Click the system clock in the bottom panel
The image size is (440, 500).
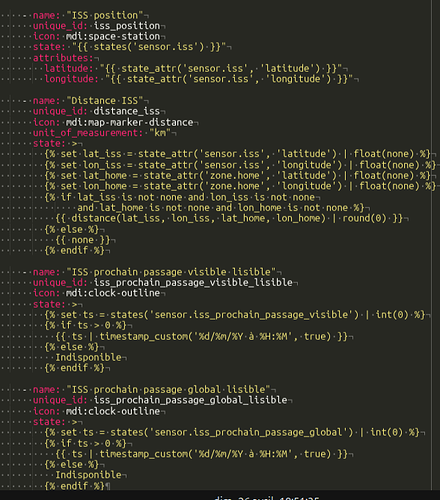point(267,498)
